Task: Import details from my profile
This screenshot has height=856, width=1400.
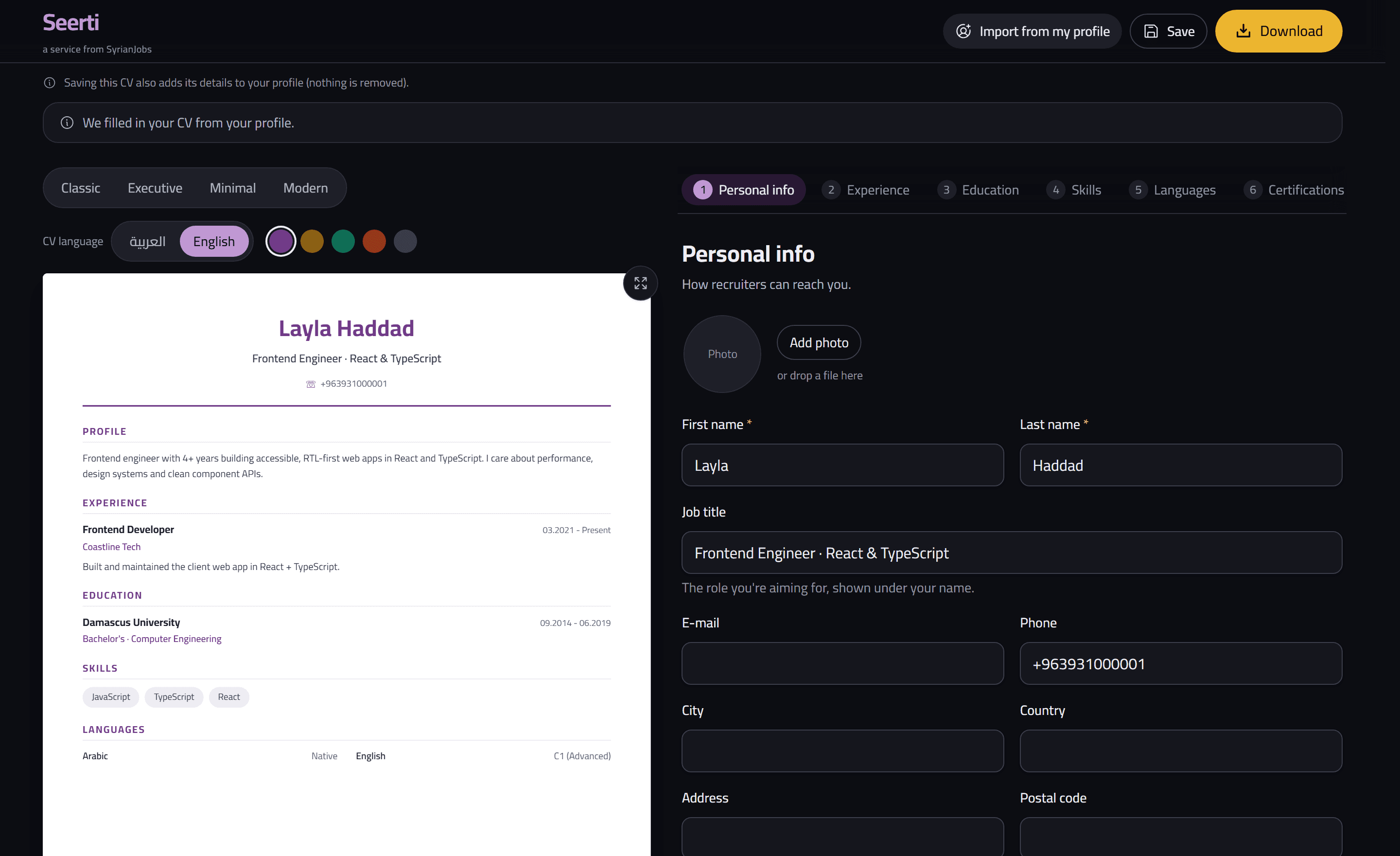Action: pyautogui.click(x=1032, y=31)
